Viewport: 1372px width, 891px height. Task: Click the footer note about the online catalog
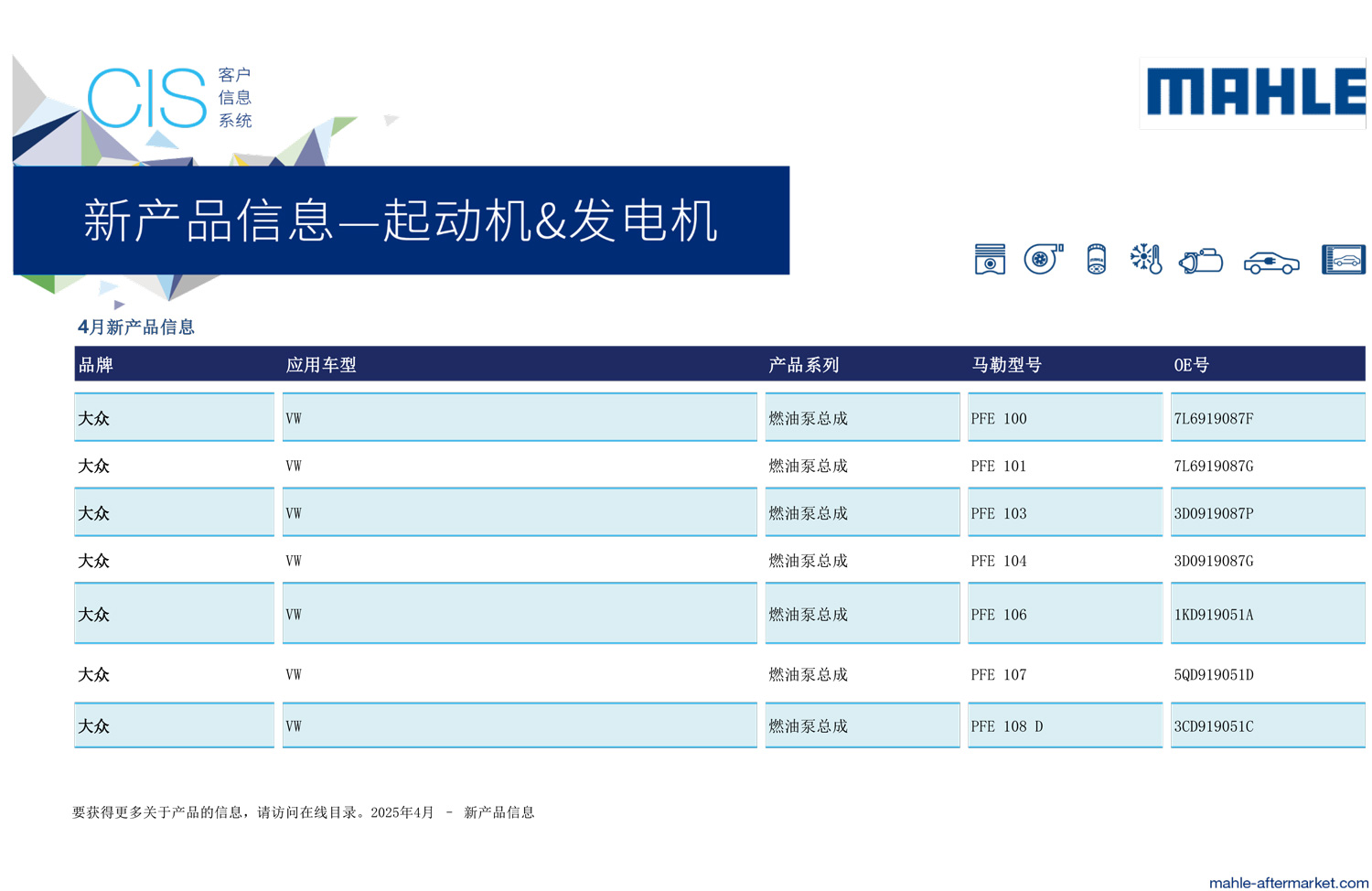click(x=303, y=812)
